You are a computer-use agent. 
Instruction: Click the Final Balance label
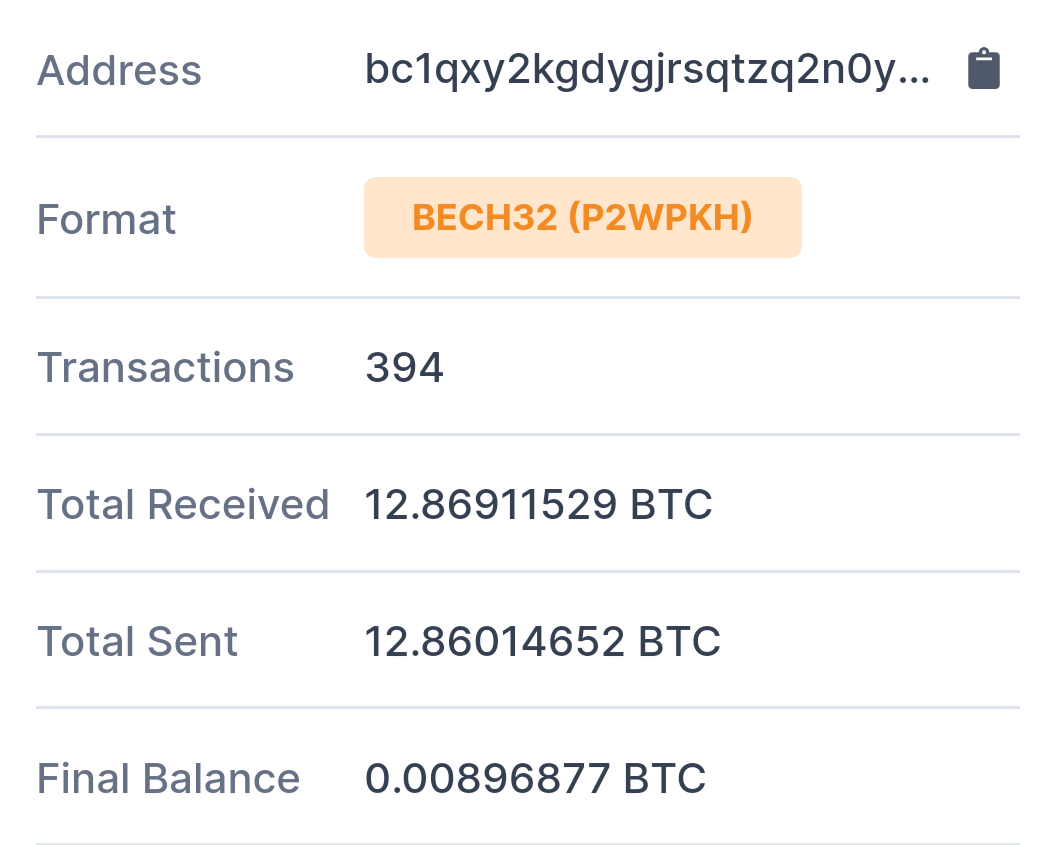[168, 778]
